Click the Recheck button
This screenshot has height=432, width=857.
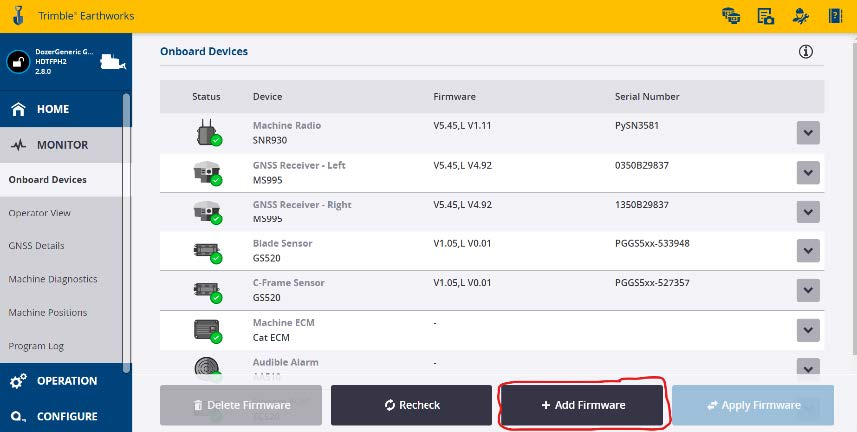coord(412,405)
